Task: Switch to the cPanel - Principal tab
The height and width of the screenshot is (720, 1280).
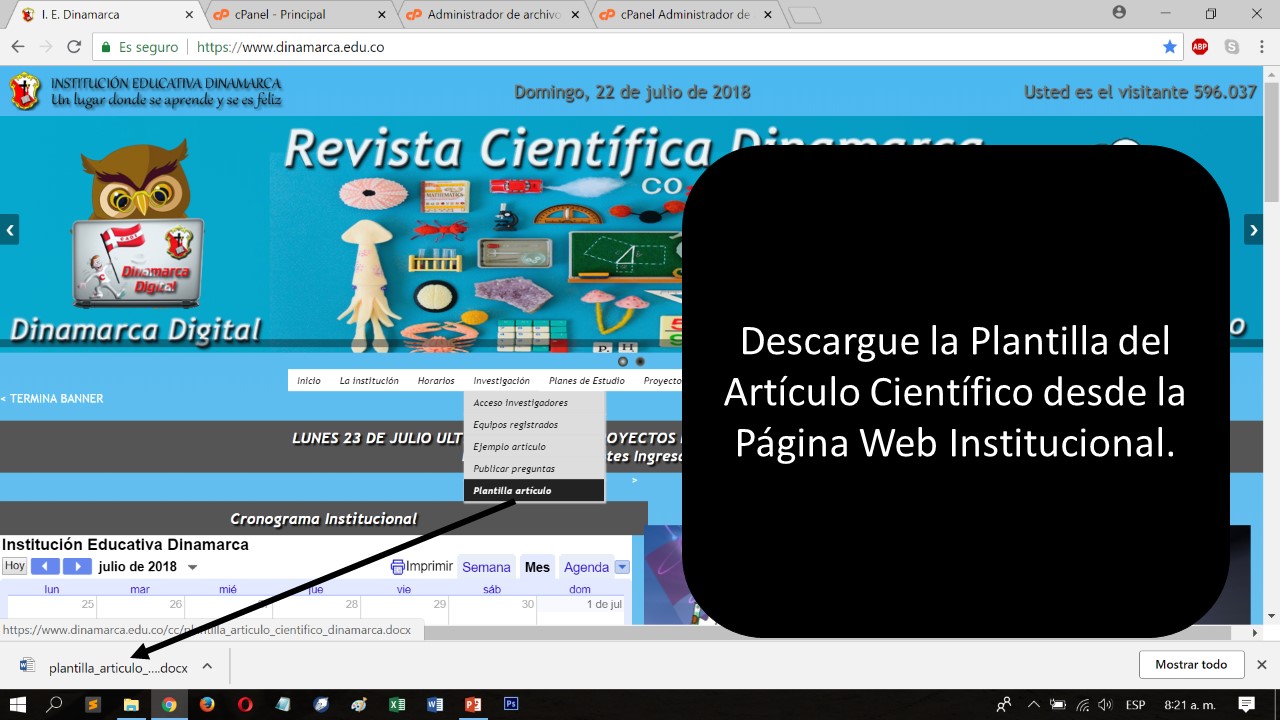Action: [300, 15]
